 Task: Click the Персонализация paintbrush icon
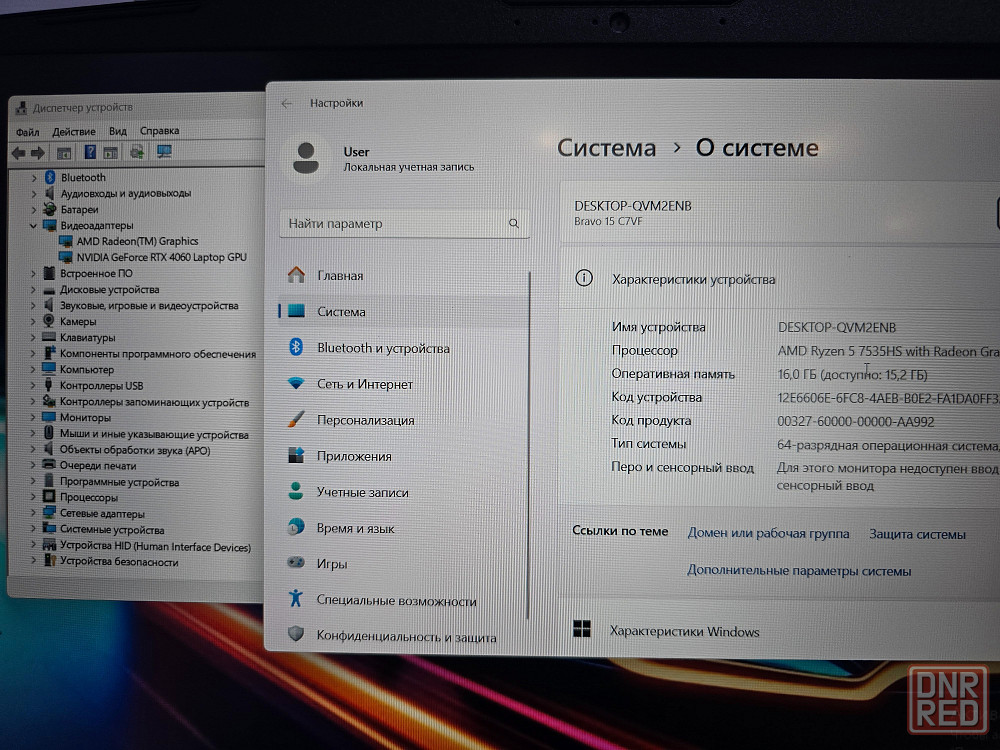click(x=296, y=420)
